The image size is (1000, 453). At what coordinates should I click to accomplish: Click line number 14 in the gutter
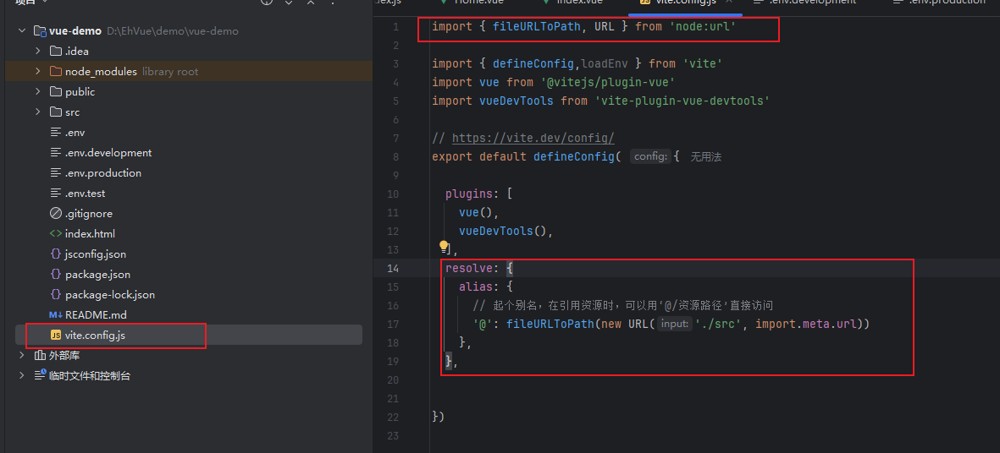click(392, 269)
